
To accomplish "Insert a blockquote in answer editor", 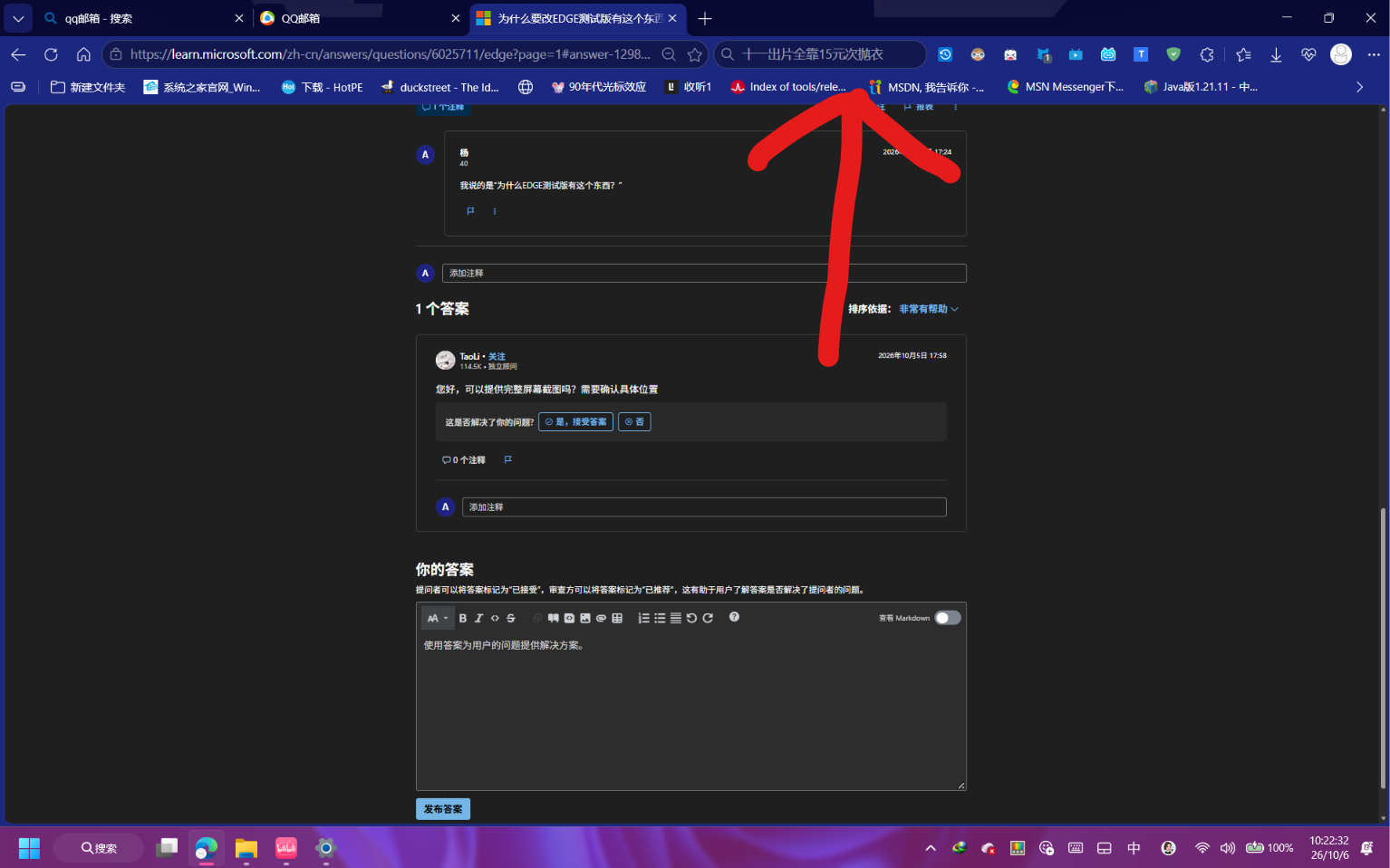I will [x=553, y=618].
